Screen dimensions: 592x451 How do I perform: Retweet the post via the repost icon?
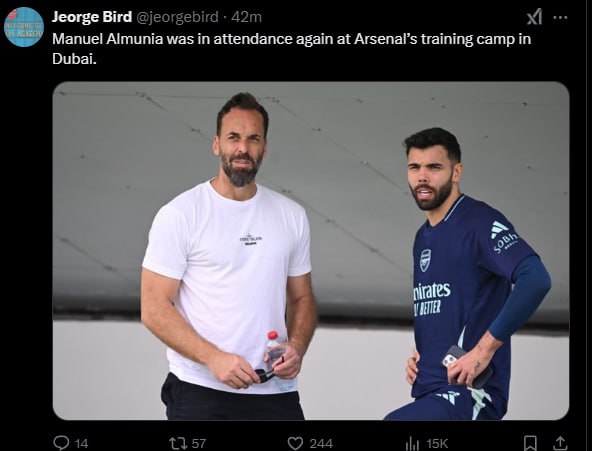176,443
